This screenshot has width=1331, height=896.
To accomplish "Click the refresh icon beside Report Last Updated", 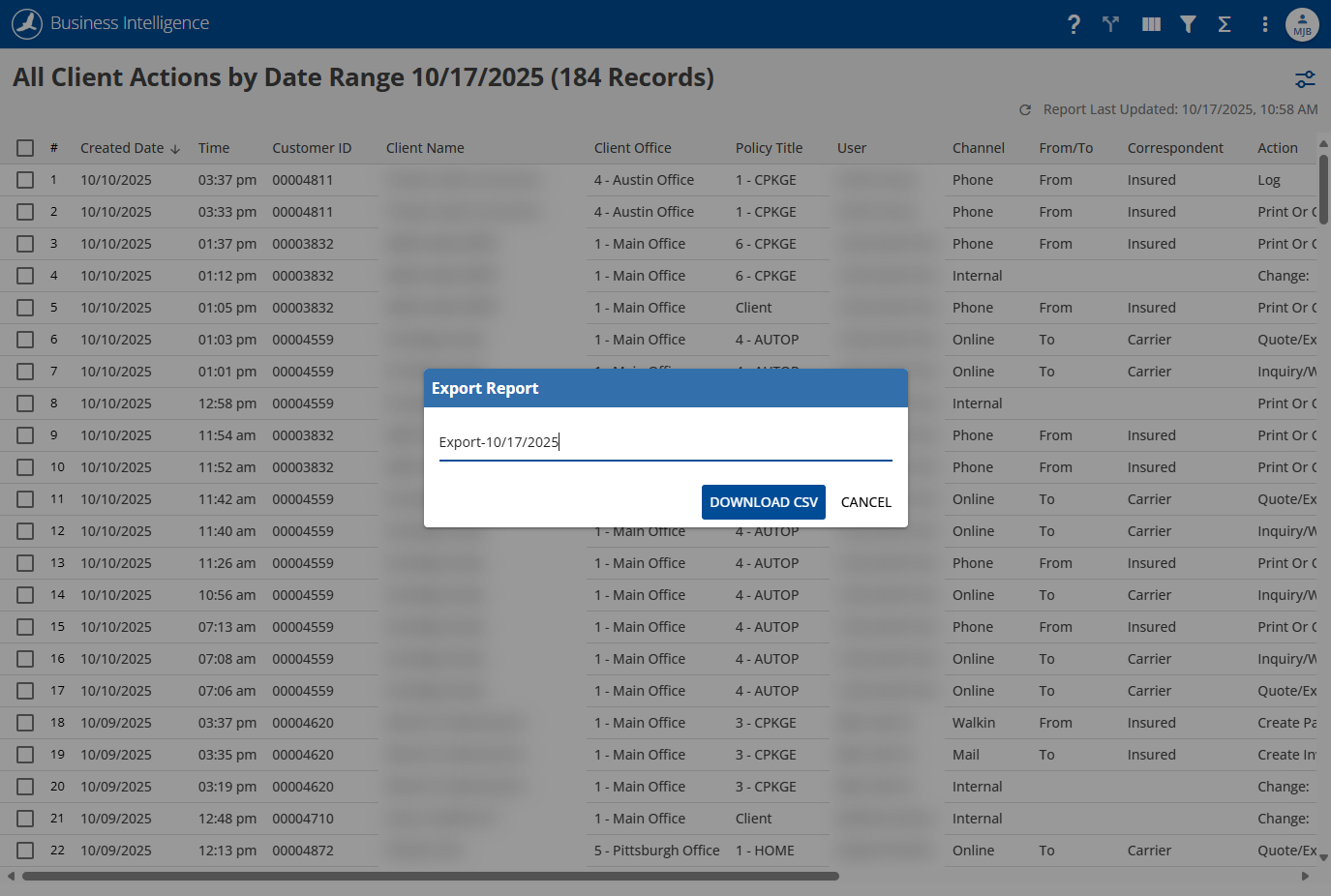I will (x=1025, y=110).
